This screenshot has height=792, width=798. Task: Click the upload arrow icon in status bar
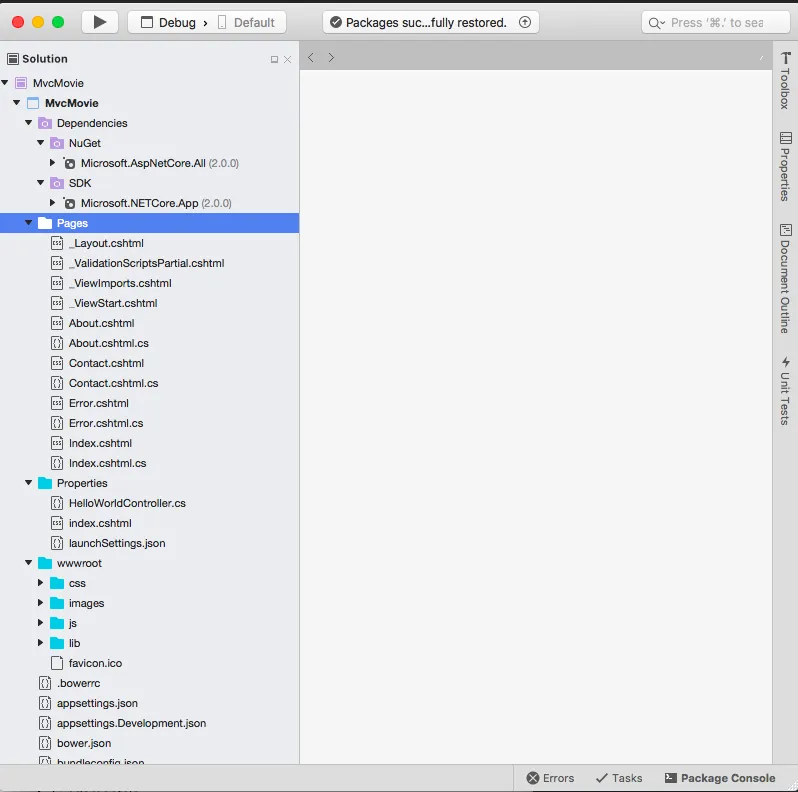525,22
